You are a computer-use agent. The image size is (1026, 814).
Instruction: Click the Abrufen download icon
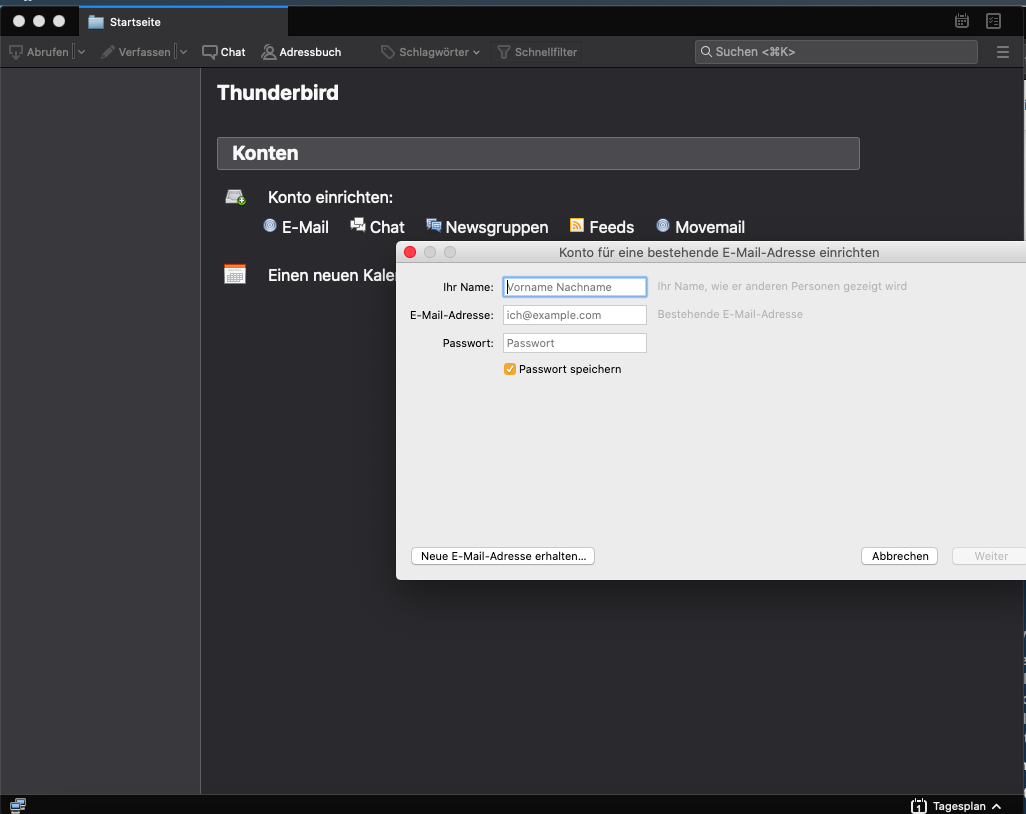tap(16, 52)
